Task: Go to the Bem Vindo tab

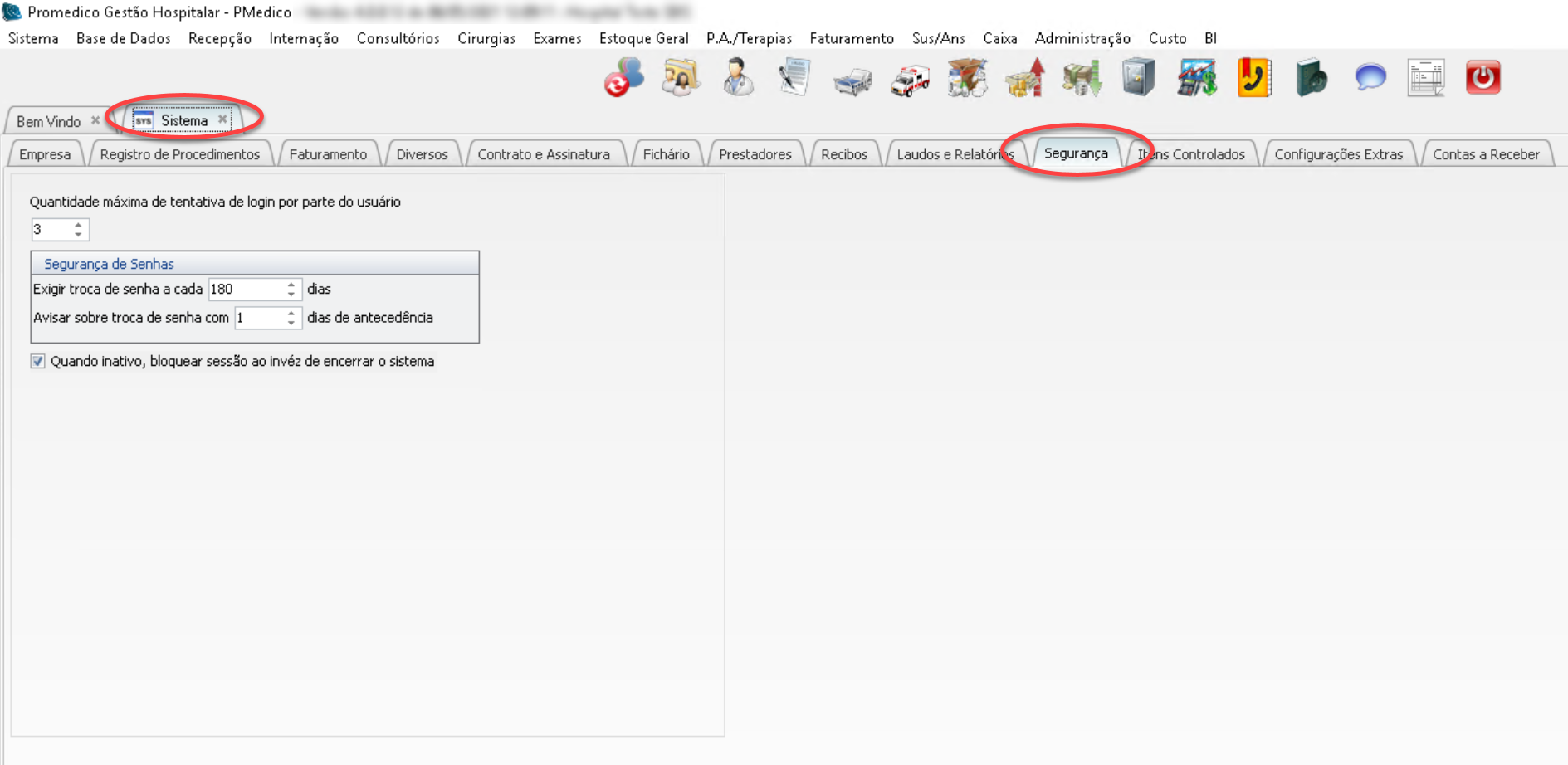Action: pos(48,121)
